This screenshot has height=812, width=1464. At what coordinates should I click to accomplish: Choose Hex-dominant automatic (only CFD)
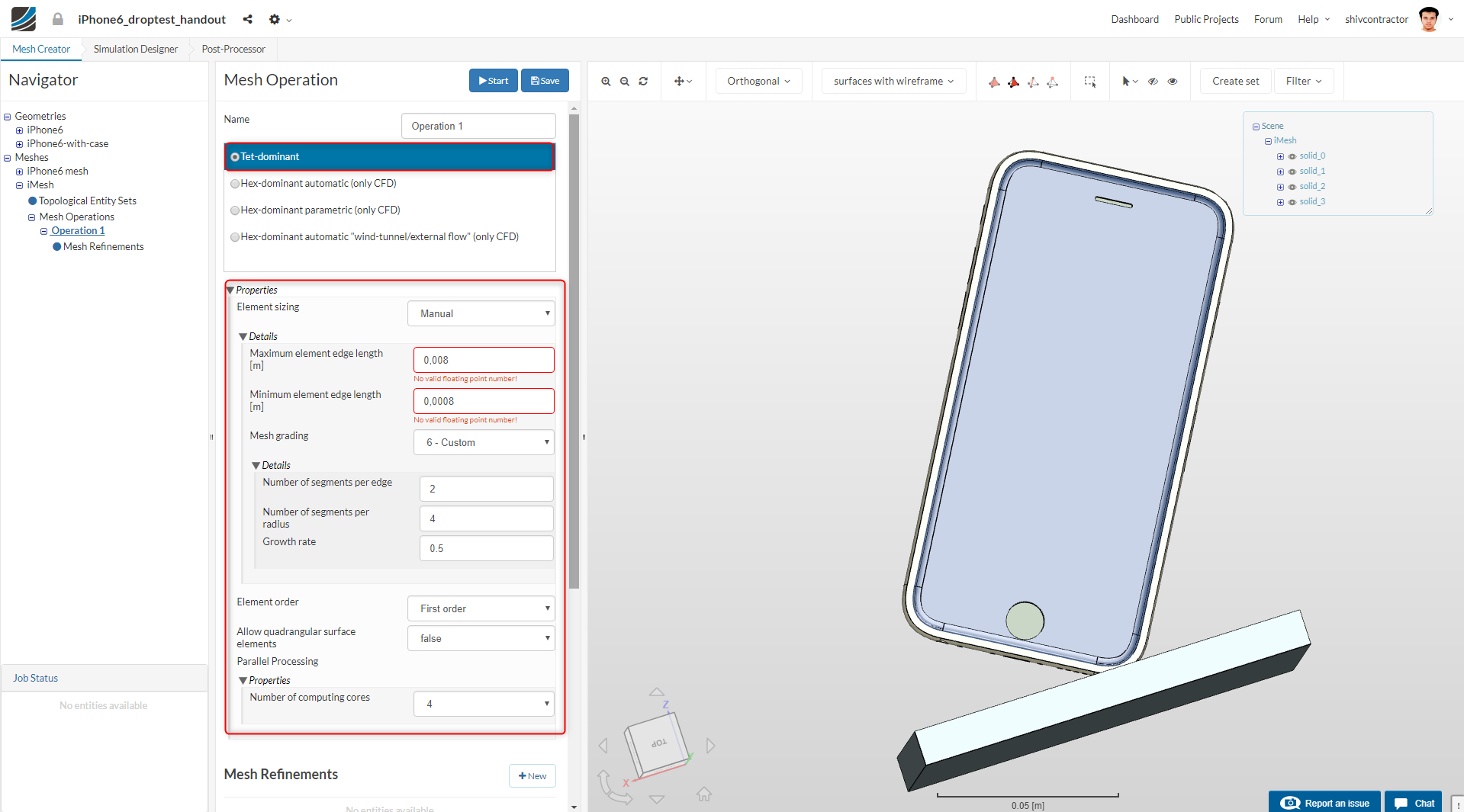tap(235, 184)
